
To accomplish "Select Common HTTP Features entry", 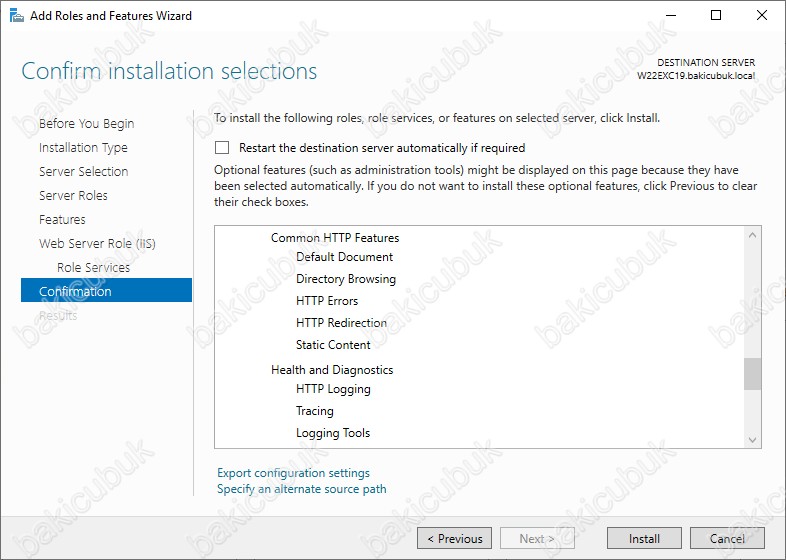I will click(335, 238).
